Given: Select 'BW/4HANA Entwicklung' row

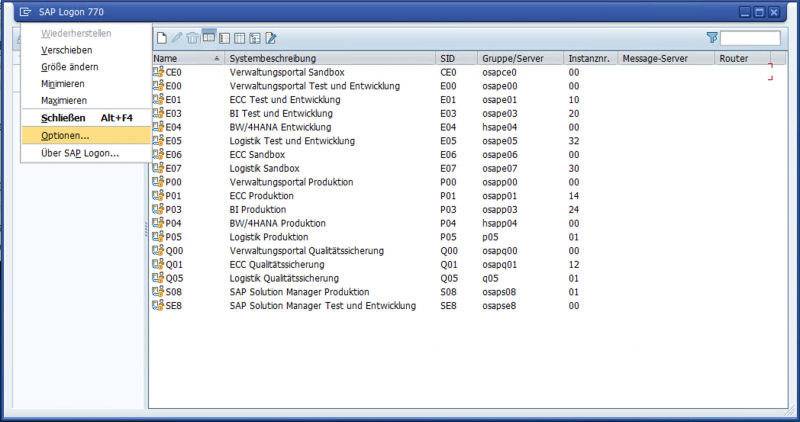Looking at the screenshot, I should (280, 128).
